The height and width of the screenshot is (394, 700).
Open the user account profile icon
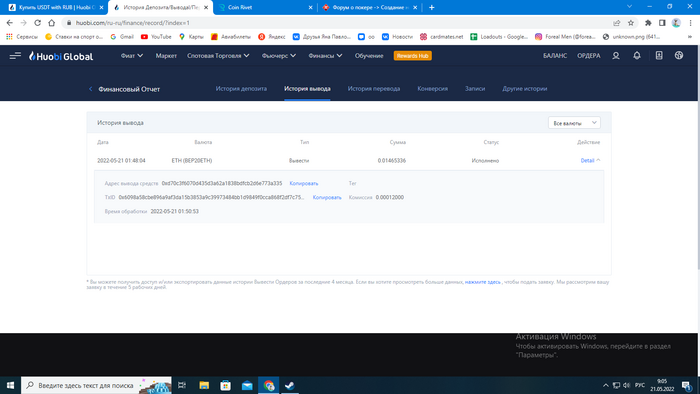(616, 56)
